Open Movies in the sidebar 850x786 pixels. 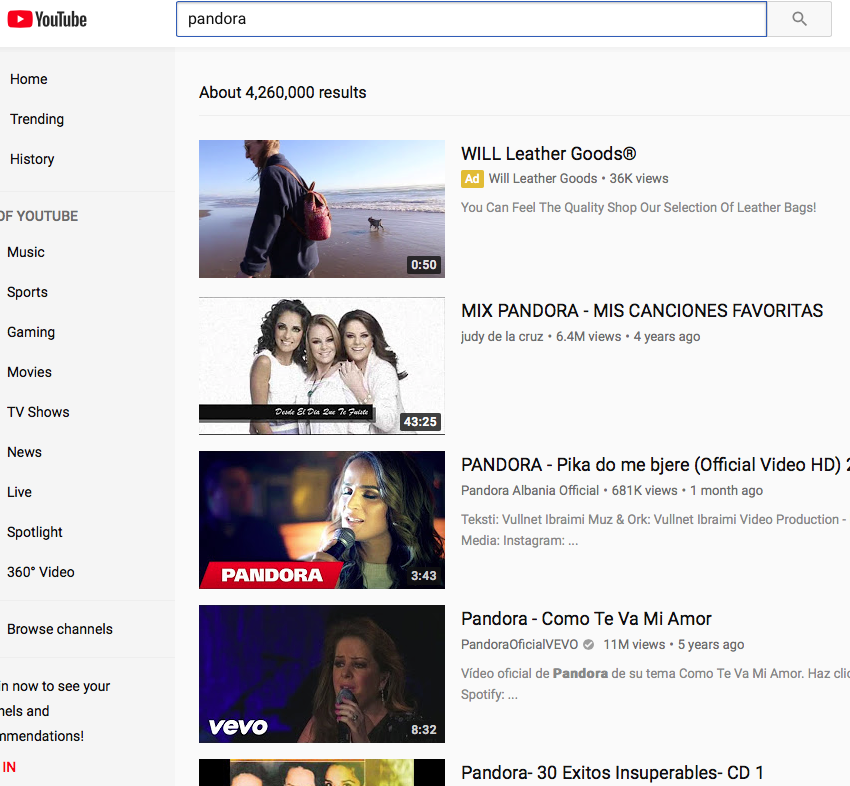[29, 372]
